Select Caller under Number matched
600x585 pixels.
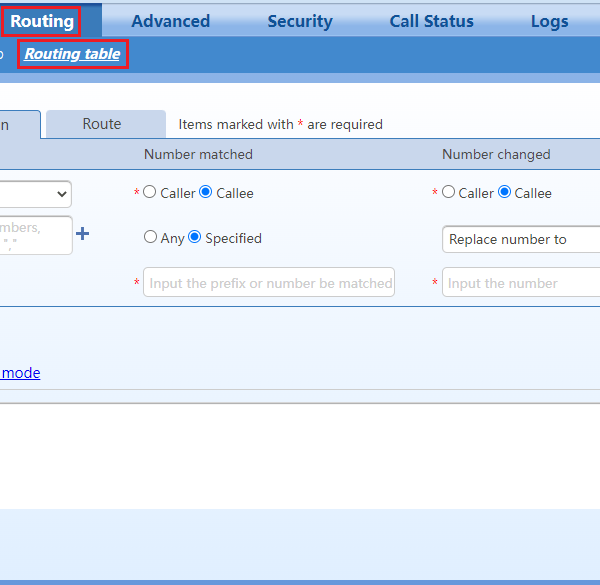click(150, 192)
